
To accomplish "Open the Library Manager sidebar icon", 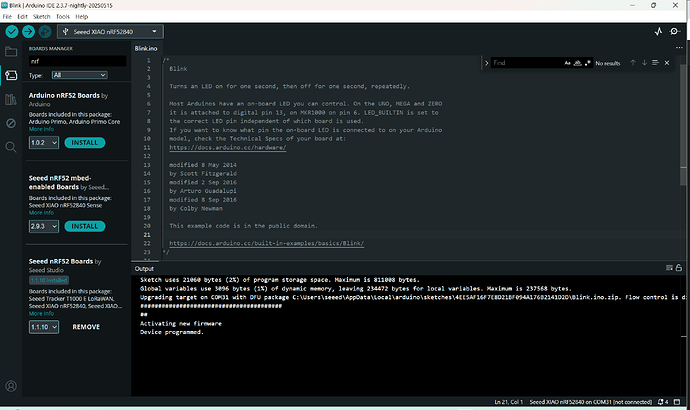I will pyautogui.click(x=11, y=99).
